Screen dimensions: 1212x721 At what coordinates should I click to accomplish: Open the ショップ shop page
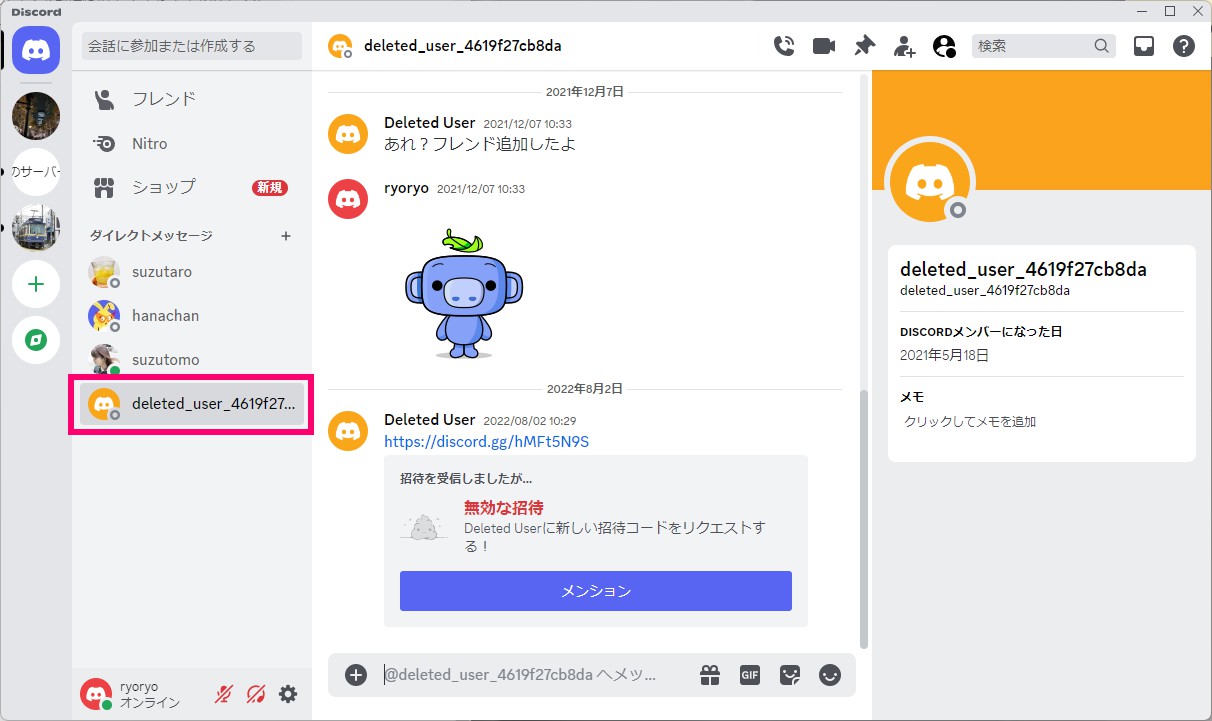click(192, 187)
